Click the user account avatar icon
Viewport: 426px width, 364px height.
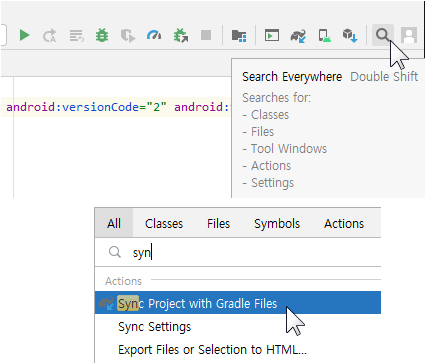409,35
